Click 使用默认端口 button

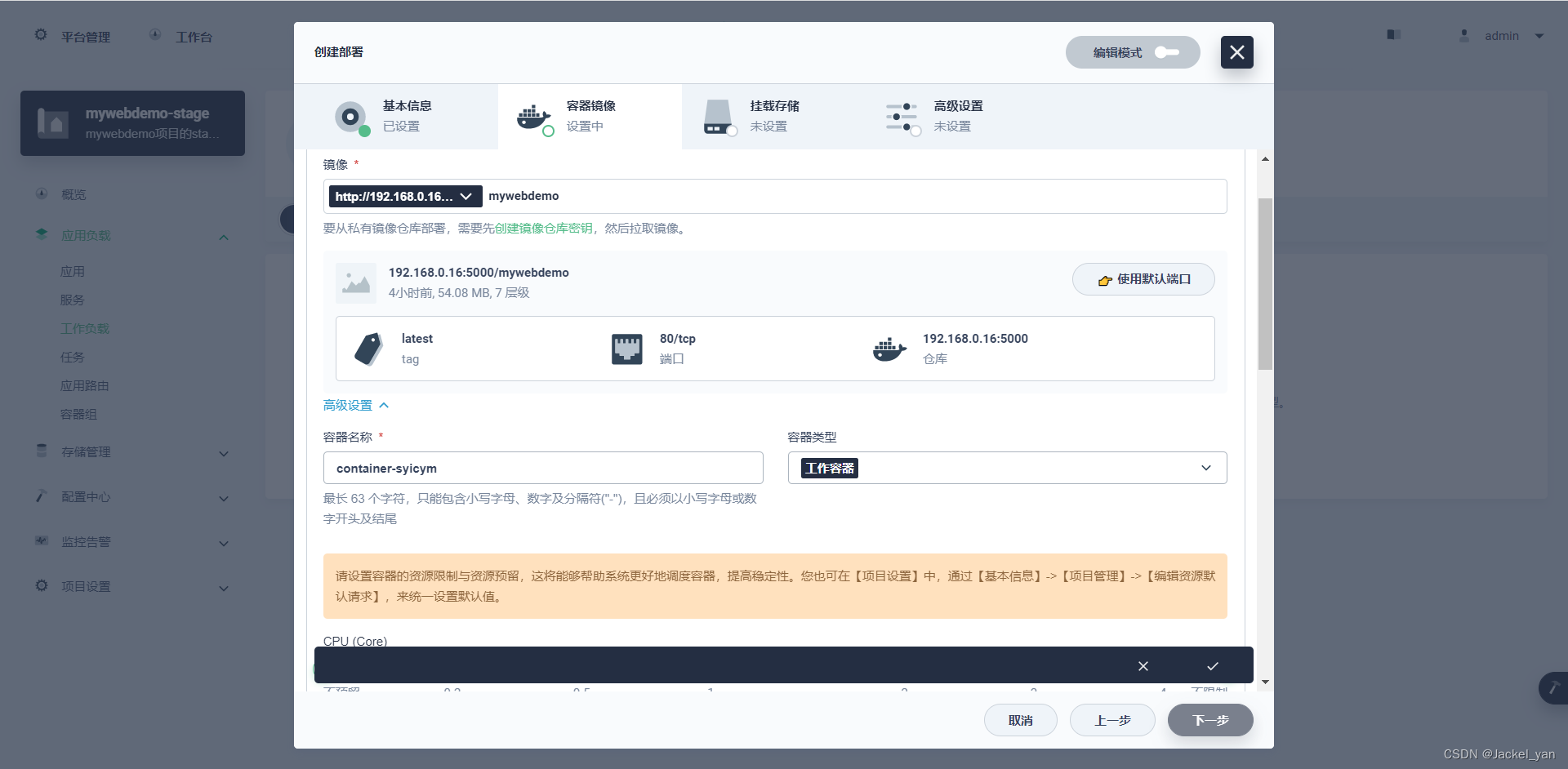click(x=1143, y=279)
